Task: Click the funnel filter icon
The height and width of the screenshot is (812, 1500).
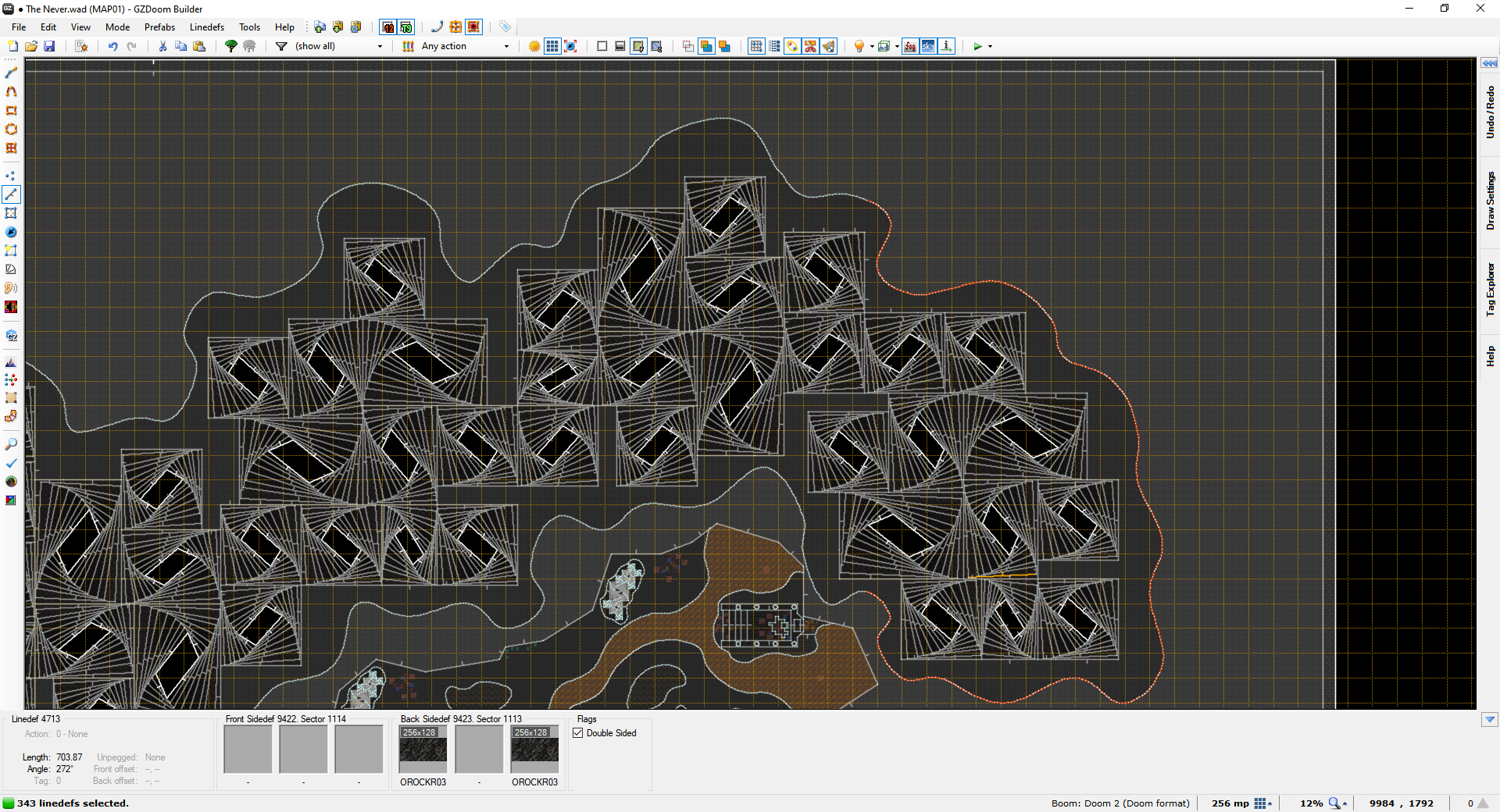Action: pos(281,46)
